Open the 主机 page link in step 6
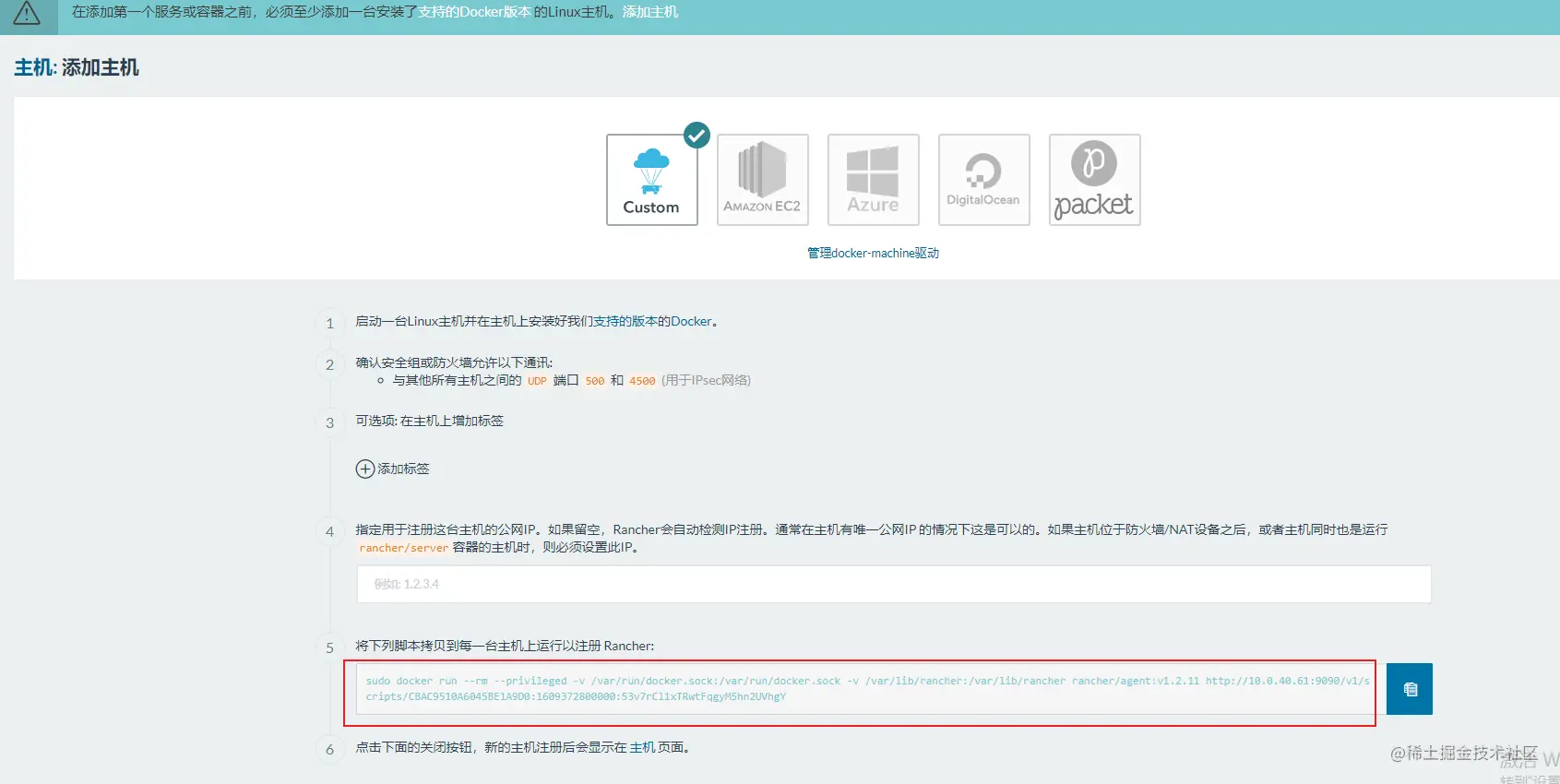Image resolution: width=1560 pixels, height=784 pixels. tap(642, 747)
